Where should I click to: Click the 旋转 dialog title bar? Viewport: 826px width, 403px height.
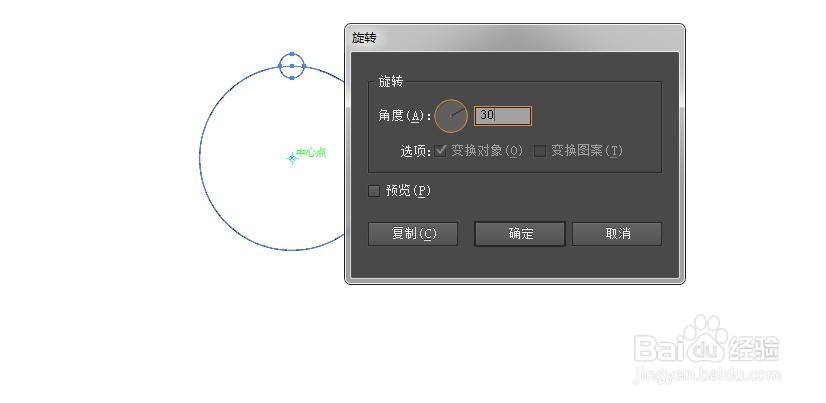515,38
